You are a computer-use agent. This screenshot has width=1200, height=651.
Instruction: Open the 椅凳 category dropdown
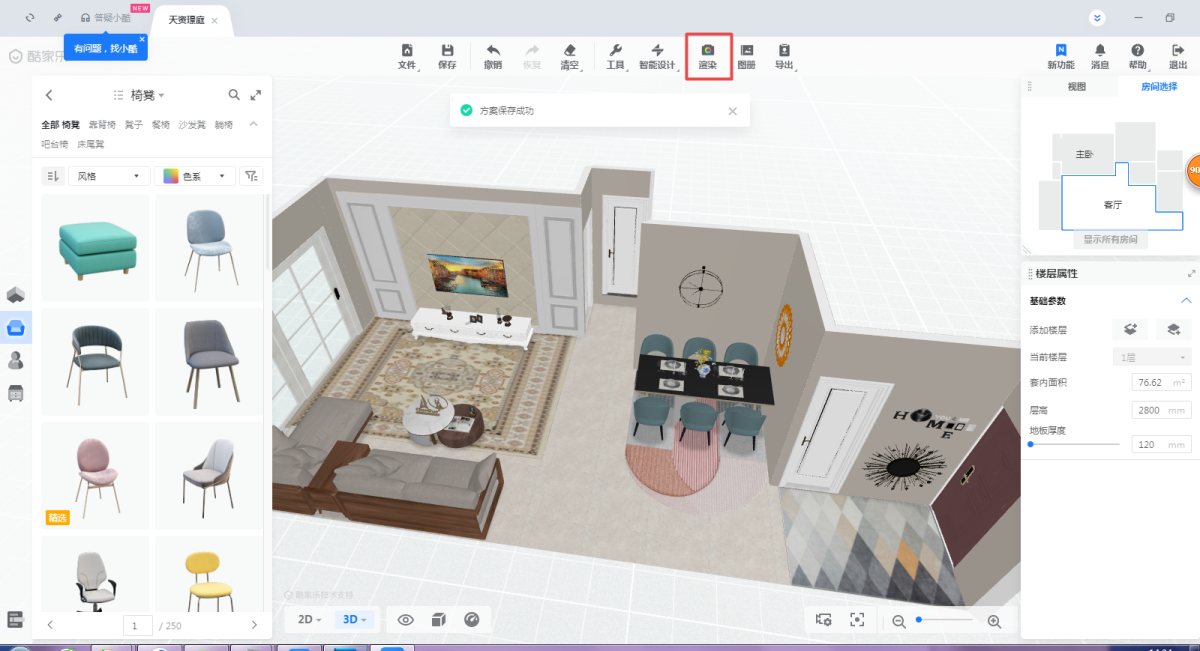(x=147, y=95)
